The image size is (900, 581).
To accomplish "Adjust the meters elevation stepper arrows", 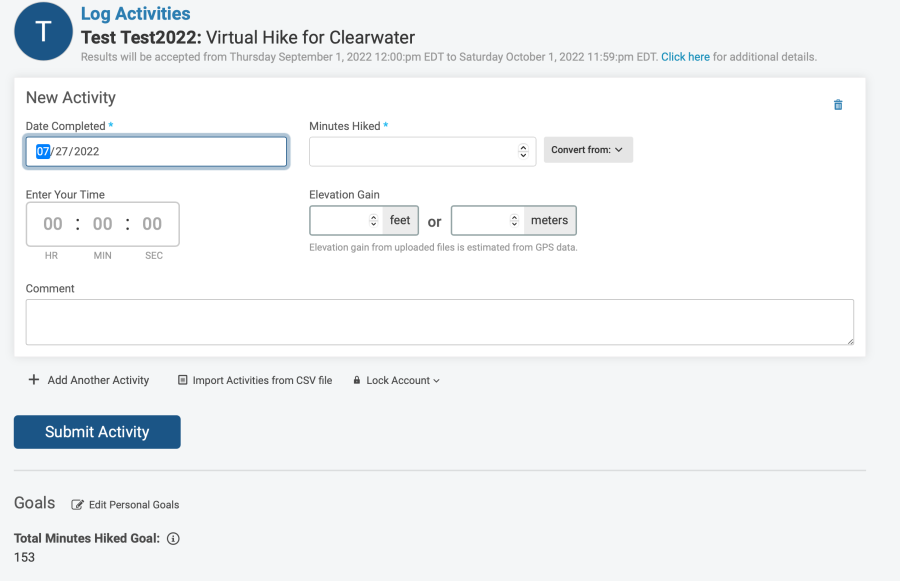I will (x=514, y=220).
